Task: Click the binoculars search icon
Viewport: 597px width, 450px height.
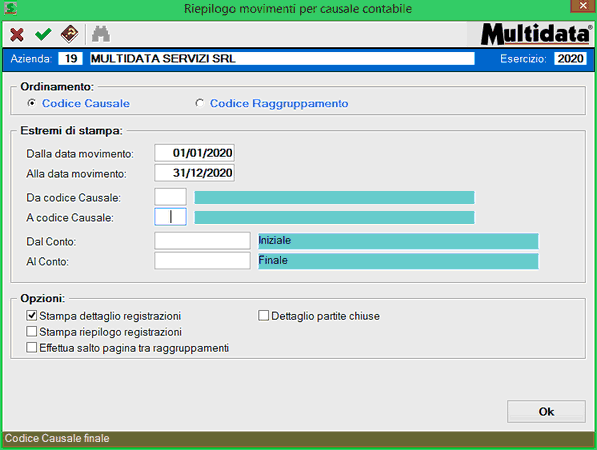Action: (x=101, y=34)
